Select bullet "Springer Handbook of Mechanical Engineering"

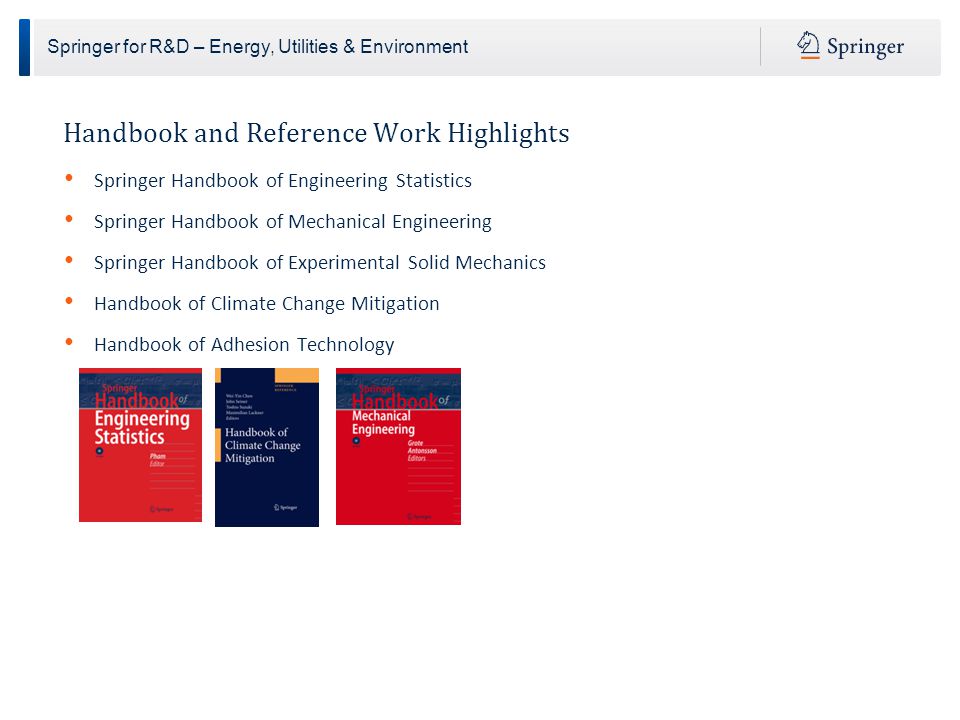[293, 222]
